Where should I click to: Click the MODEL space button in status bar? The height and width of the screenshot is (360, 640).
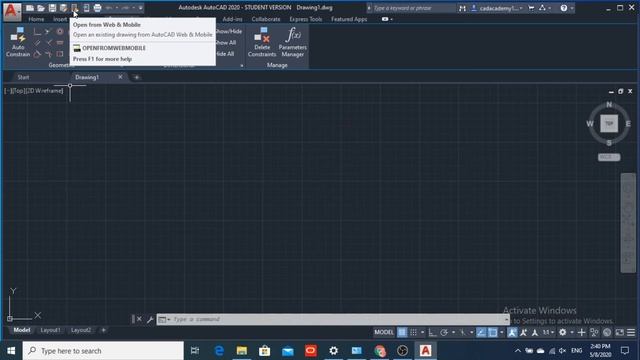click(x=384, y=332)
